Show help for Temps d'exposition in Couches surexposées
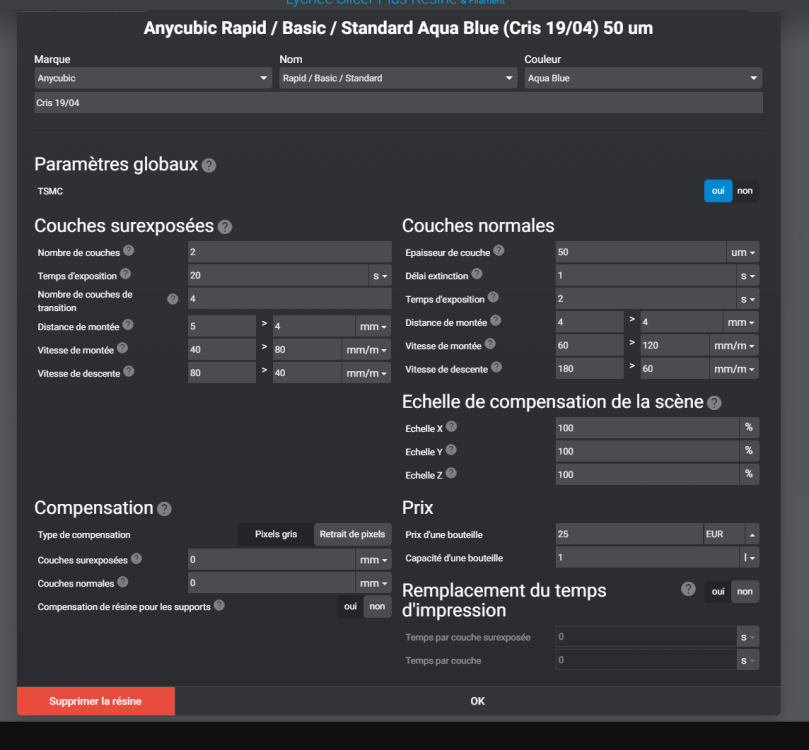The image size is (809, 750). [125, 274]
